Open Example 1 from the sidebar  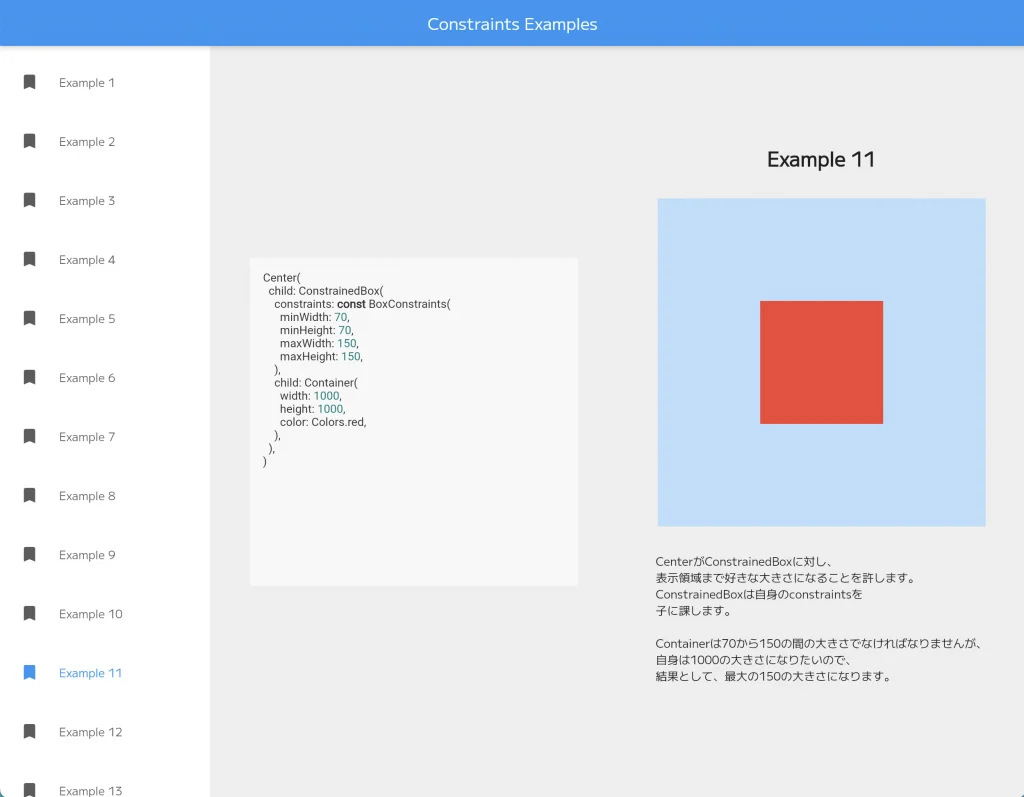[x=87, y=83]
